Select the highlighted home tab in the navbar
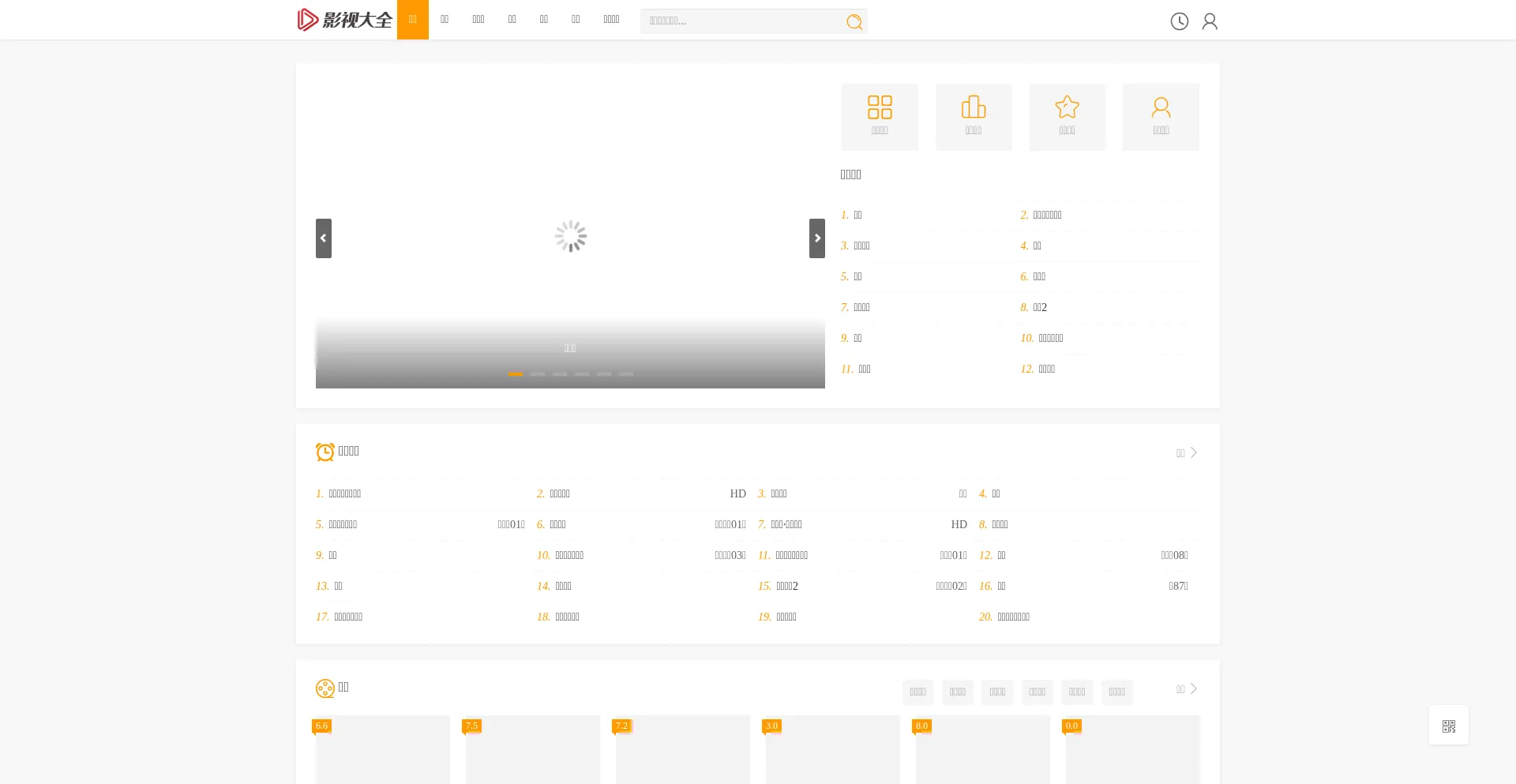 [x=412, y=19]
